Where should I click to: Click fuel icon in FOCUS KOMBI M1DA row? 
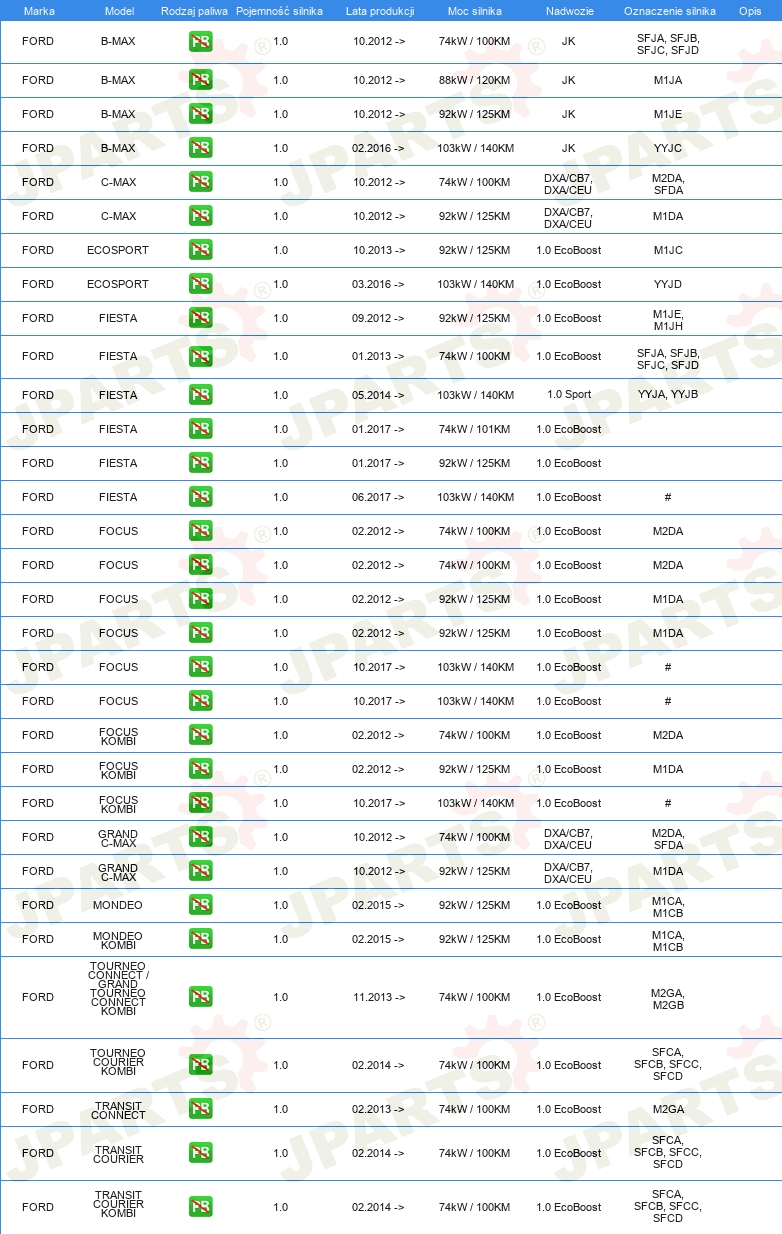click(x=200, y=769)
